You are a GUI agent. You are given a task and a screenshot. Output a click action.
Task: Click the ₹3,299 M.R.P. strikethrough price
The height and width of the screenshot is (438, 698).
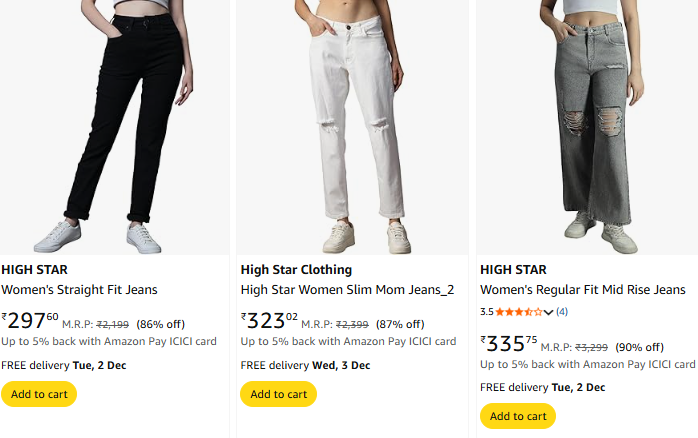[x=592, y=347]
